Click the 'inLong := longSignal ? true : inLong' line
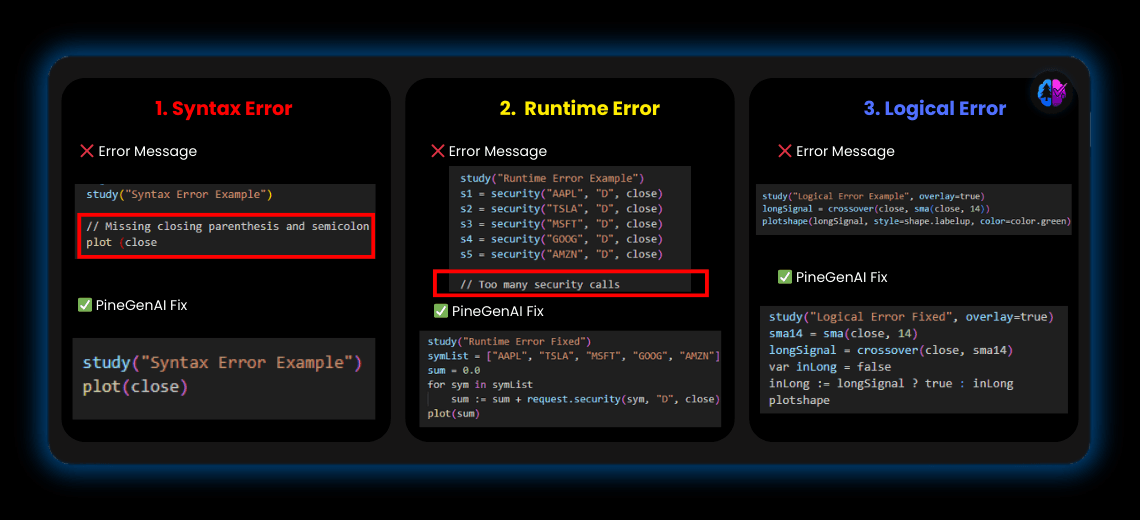The height and width of the screenshot is (520, 1140). point(891,384)
